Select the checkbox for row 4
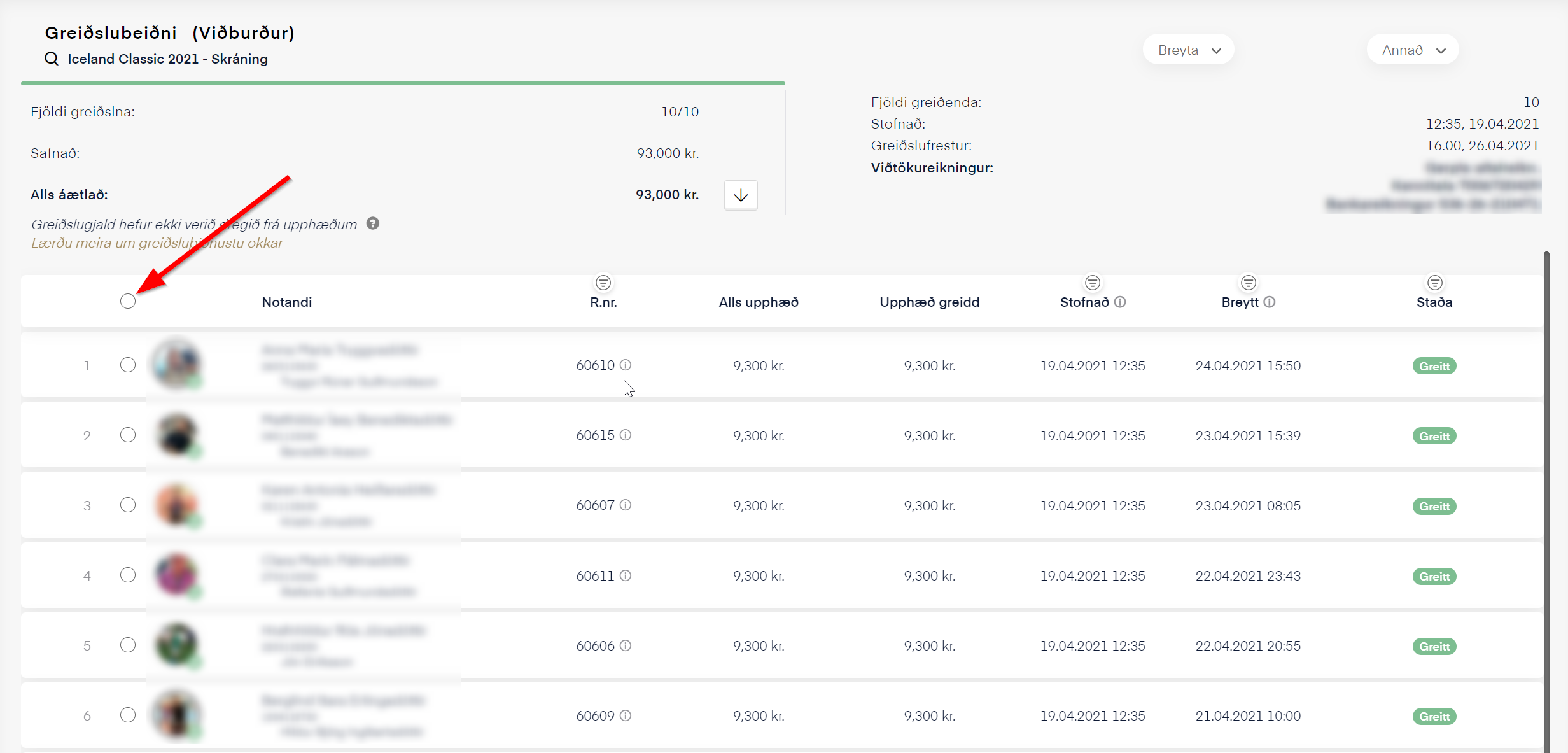Viewport: 1568px width, 753px height. [128, 575]
